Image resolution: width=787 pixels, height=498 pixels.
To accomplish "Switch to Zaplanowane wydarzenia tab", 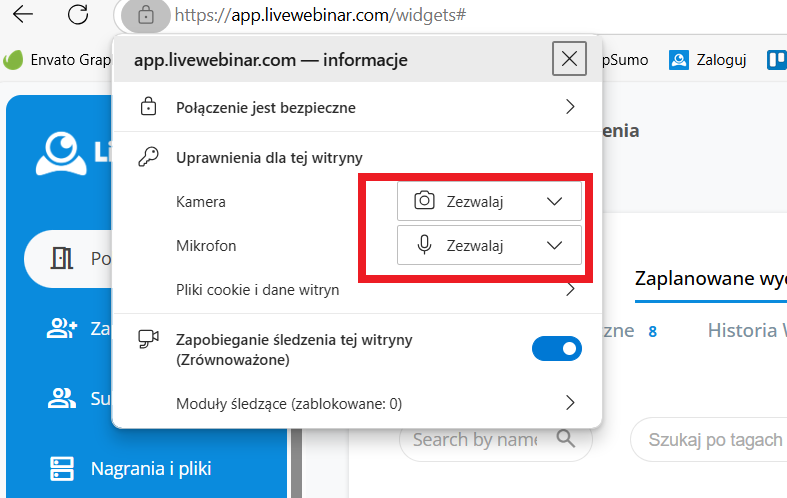I will [x=710, y=277].
